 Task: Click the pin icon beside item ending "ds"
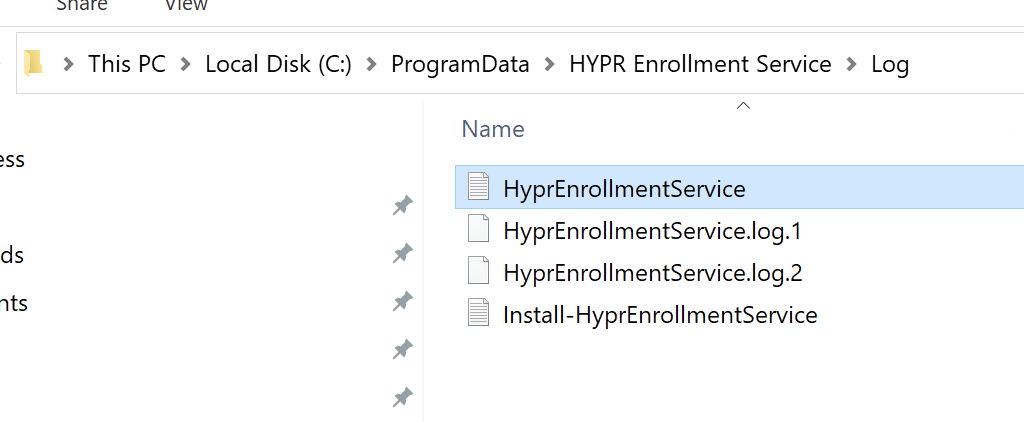403,253
